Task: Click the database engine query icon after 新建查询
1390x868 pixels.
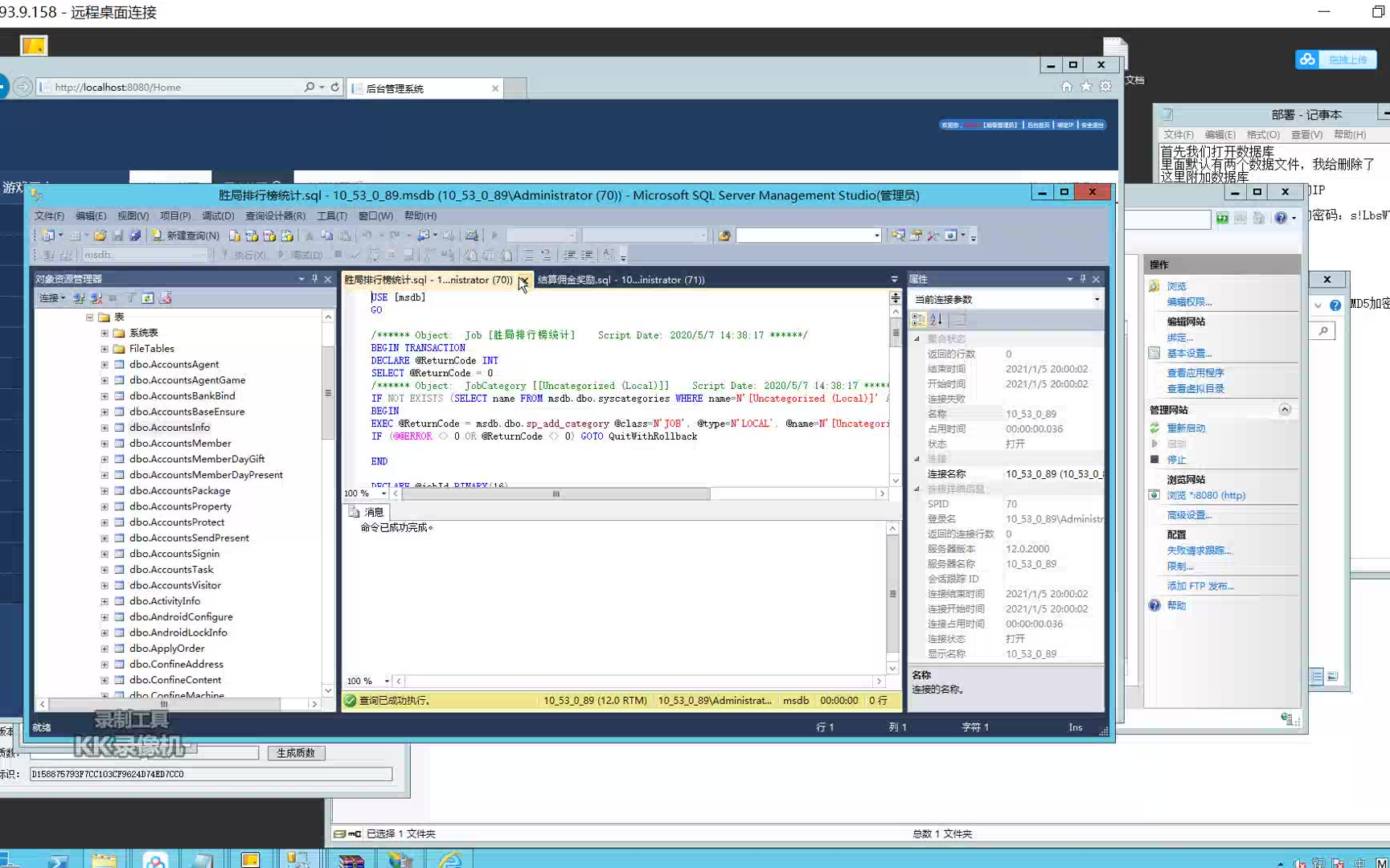Action: tap(234, 235)
